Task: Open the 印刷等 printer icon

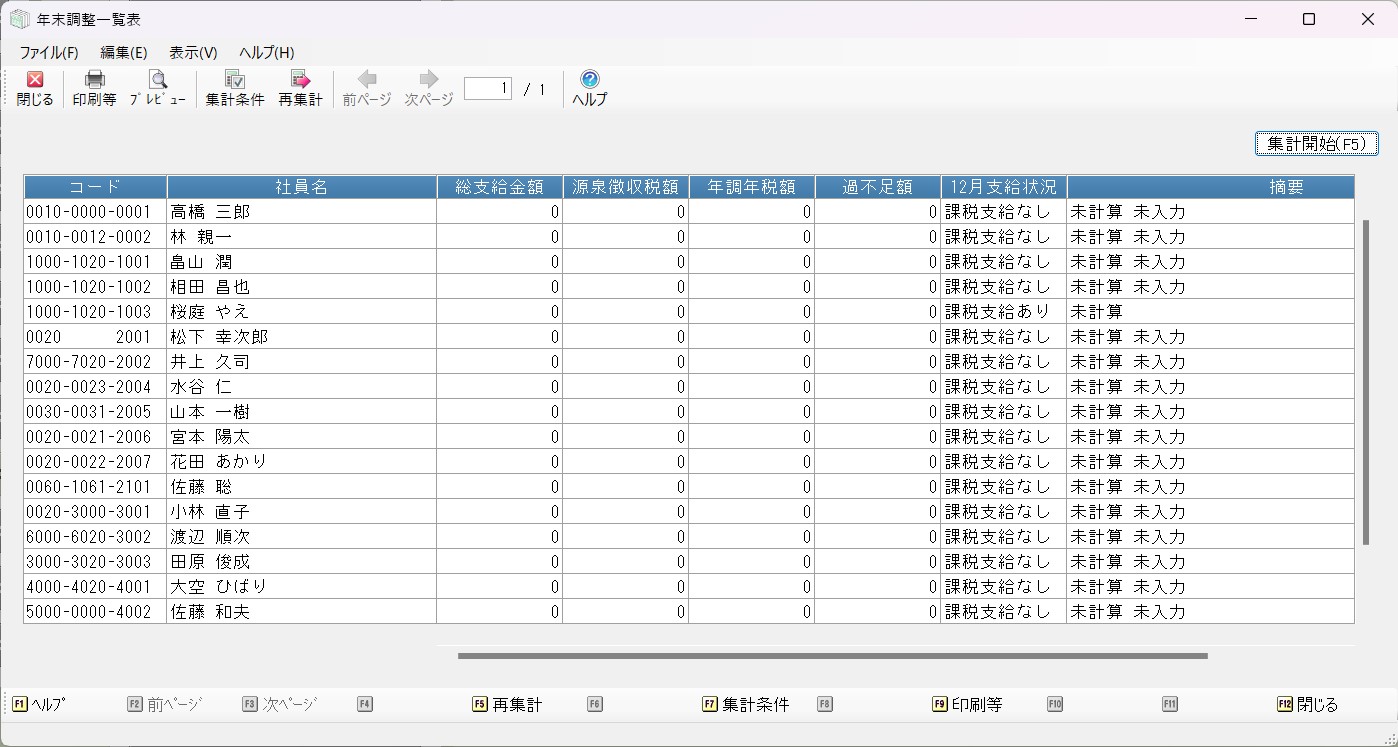Action: click(95, 80)
